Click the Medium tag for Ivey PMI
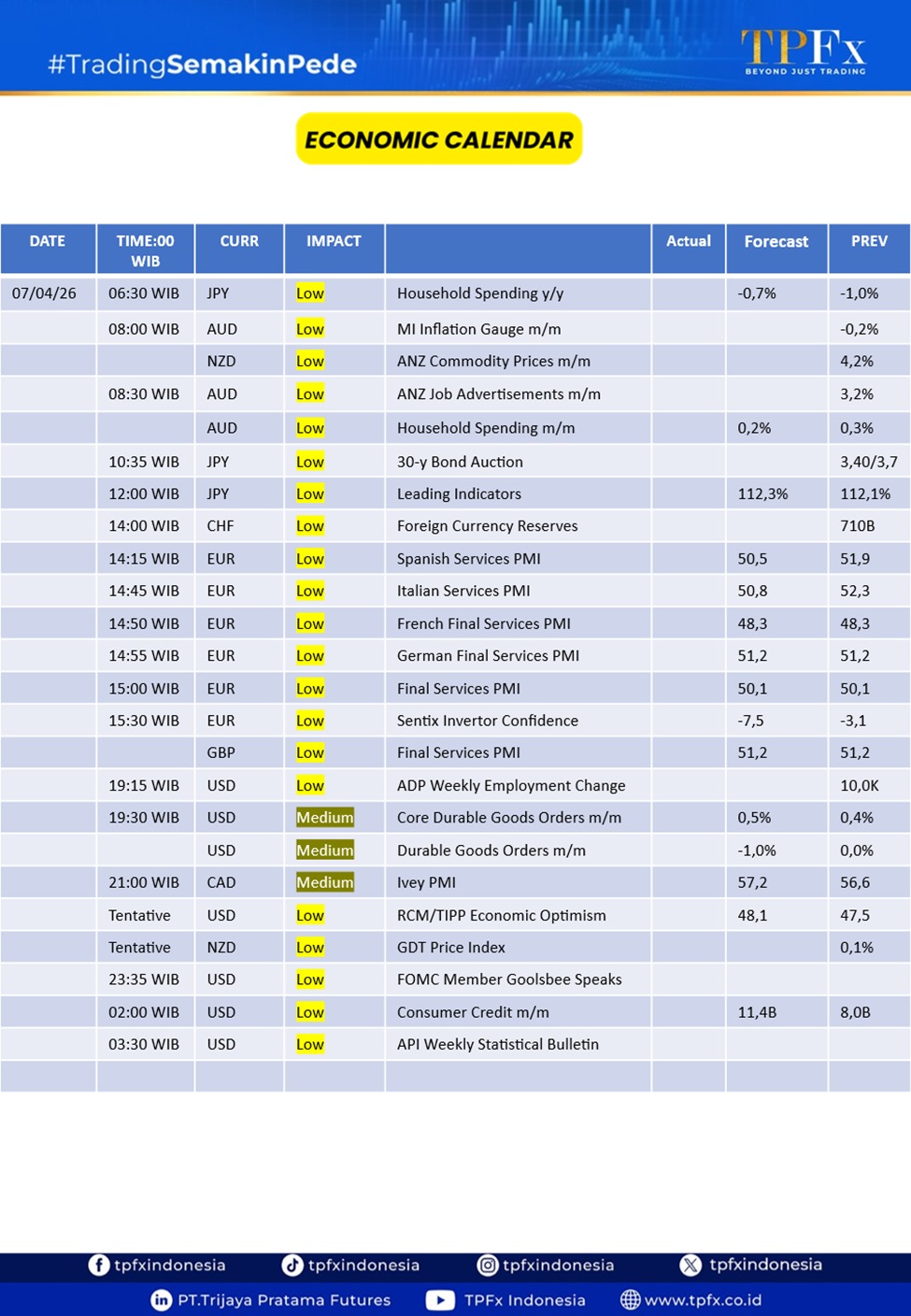Screen dimensions: 911x1316 (x=324, y=882)
